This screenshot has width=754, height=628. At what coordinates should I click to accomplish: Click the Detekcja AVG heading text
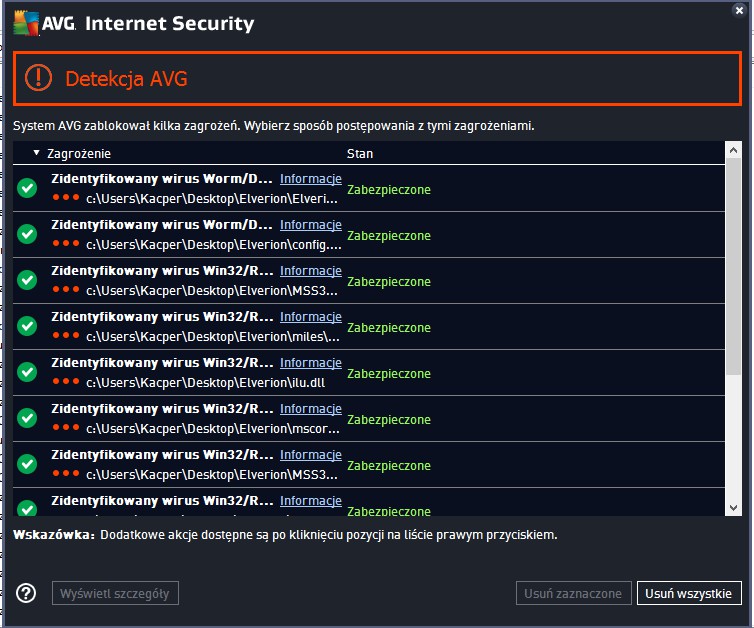click(126, 78)
